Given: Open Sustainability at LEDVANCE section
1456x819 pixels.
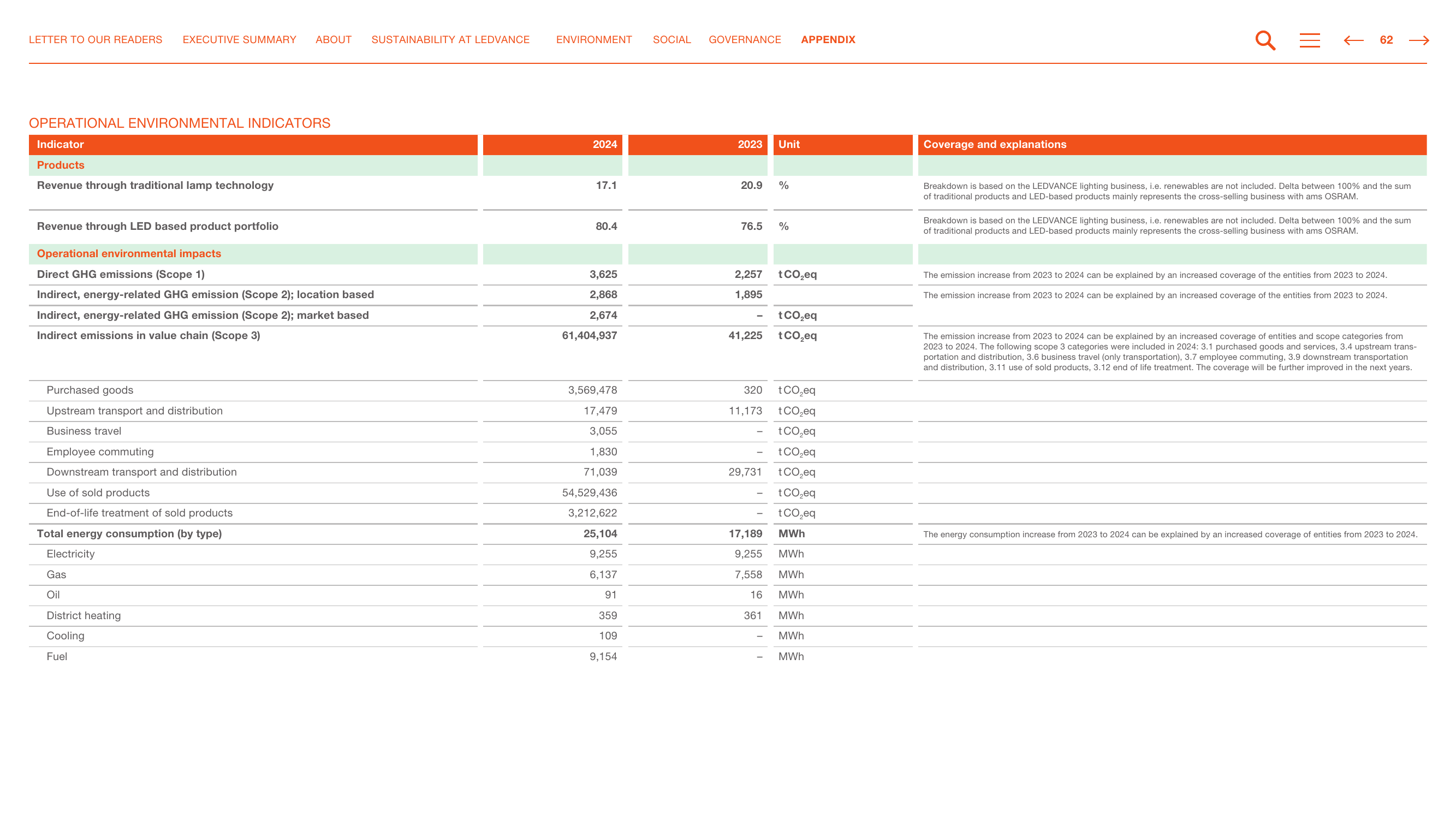Looking at the screenshot, I should [450, 39].
